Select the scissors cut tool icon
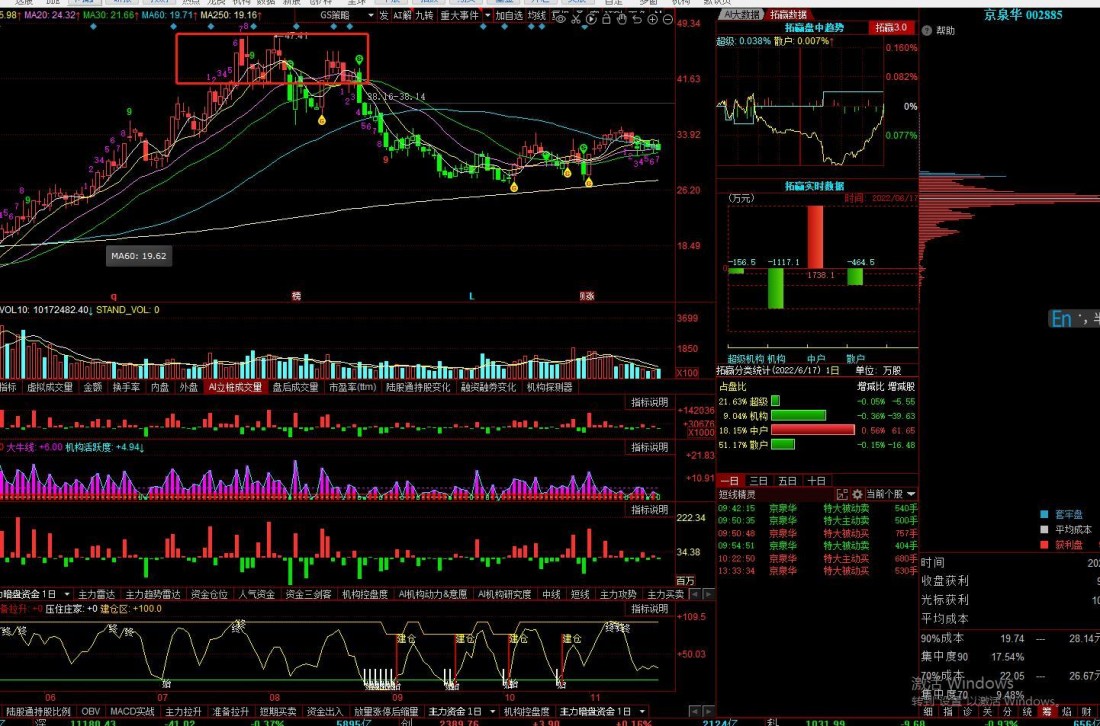1100x726 pixels. click(x=576, y=19)
